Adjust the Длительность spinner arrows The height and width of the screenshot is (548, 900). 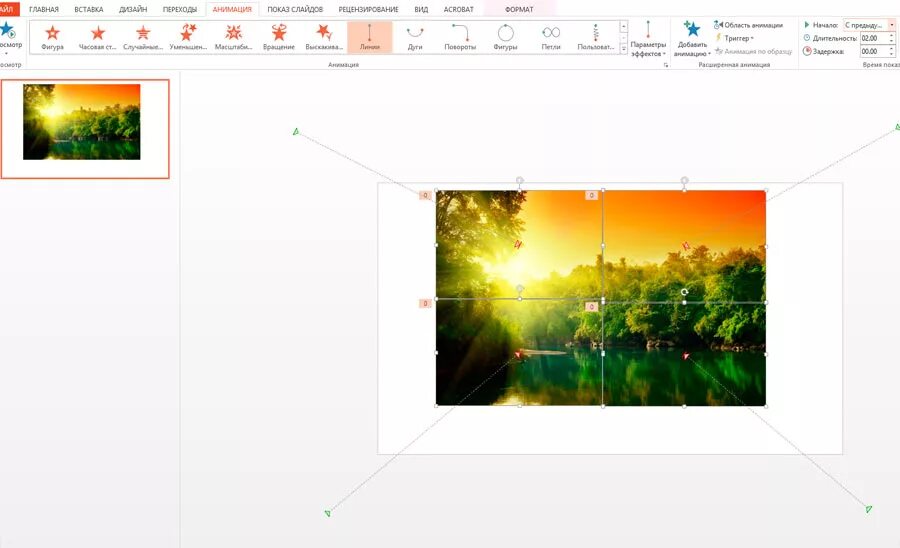point(892,38)
